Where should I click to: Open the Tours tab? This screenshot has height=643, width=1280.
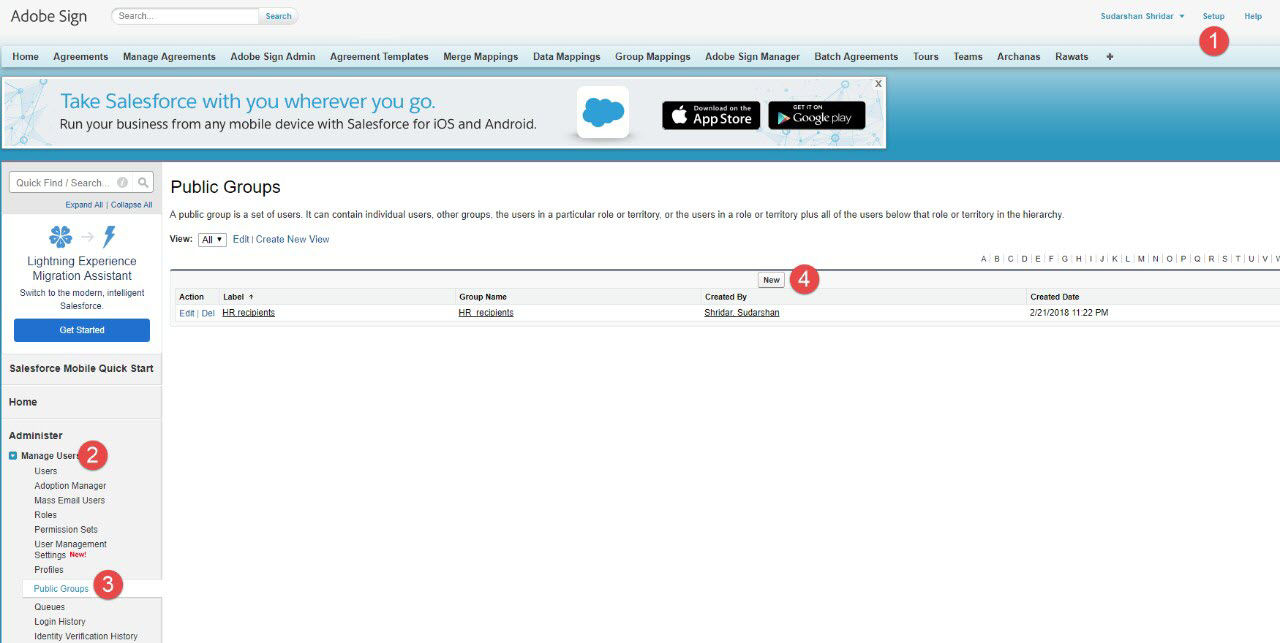coord(926,57)
